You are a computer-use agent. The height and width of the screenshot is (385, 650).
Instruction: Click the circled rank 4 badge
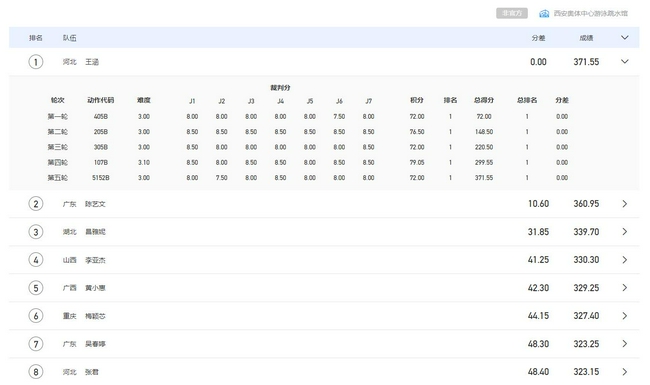point(36,260)
